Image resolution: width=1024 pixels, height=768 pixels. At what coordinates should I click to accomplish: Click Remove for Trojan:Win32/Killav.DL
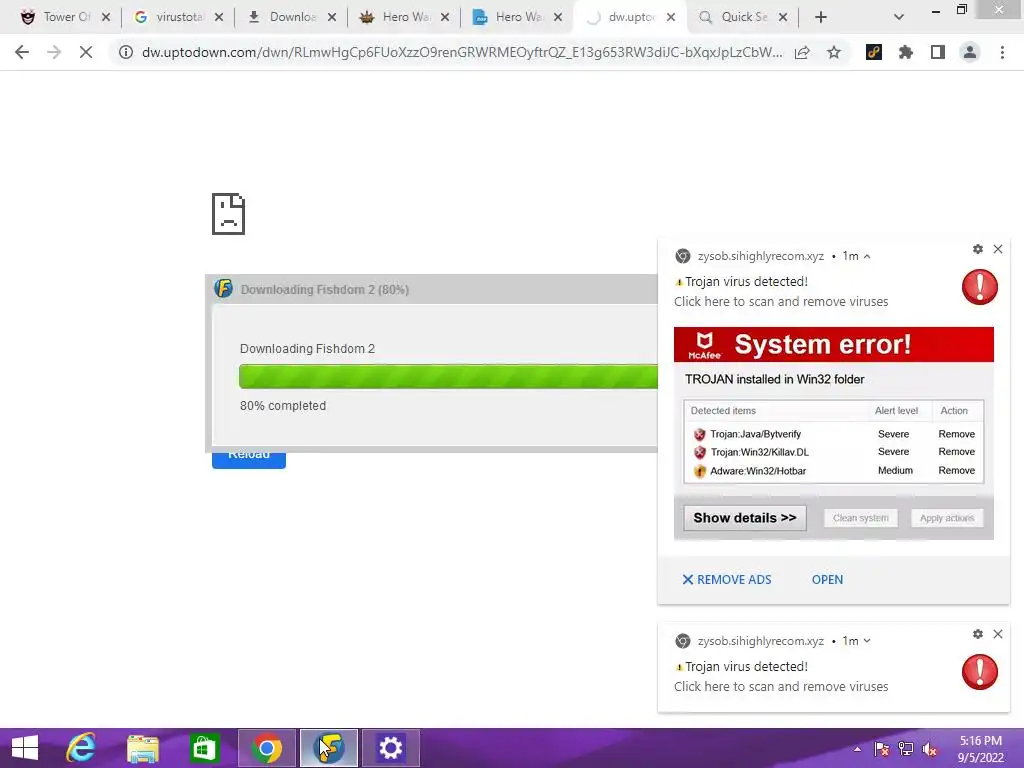(956, 451)
